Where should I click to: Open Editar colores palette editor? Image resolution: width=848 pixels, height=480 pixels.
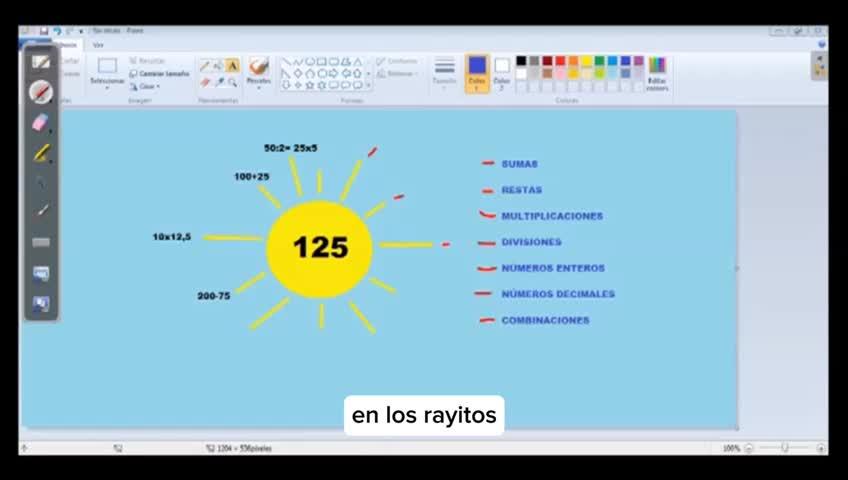pos(657,73)
